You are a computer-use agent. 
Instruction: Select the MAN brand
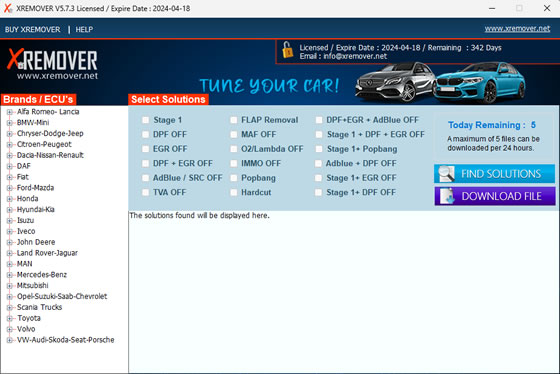(25, 264)
